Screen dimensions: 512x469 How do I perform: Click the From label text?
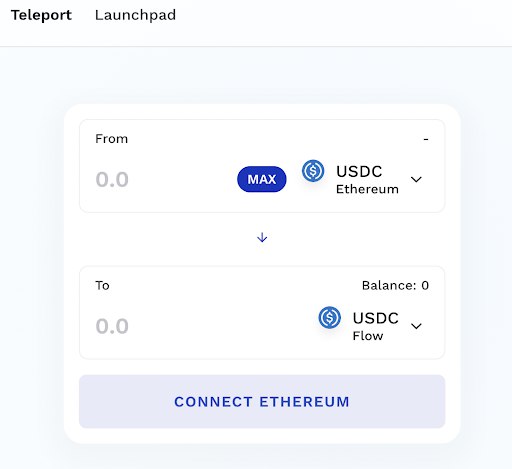click(x=111, y=139)
